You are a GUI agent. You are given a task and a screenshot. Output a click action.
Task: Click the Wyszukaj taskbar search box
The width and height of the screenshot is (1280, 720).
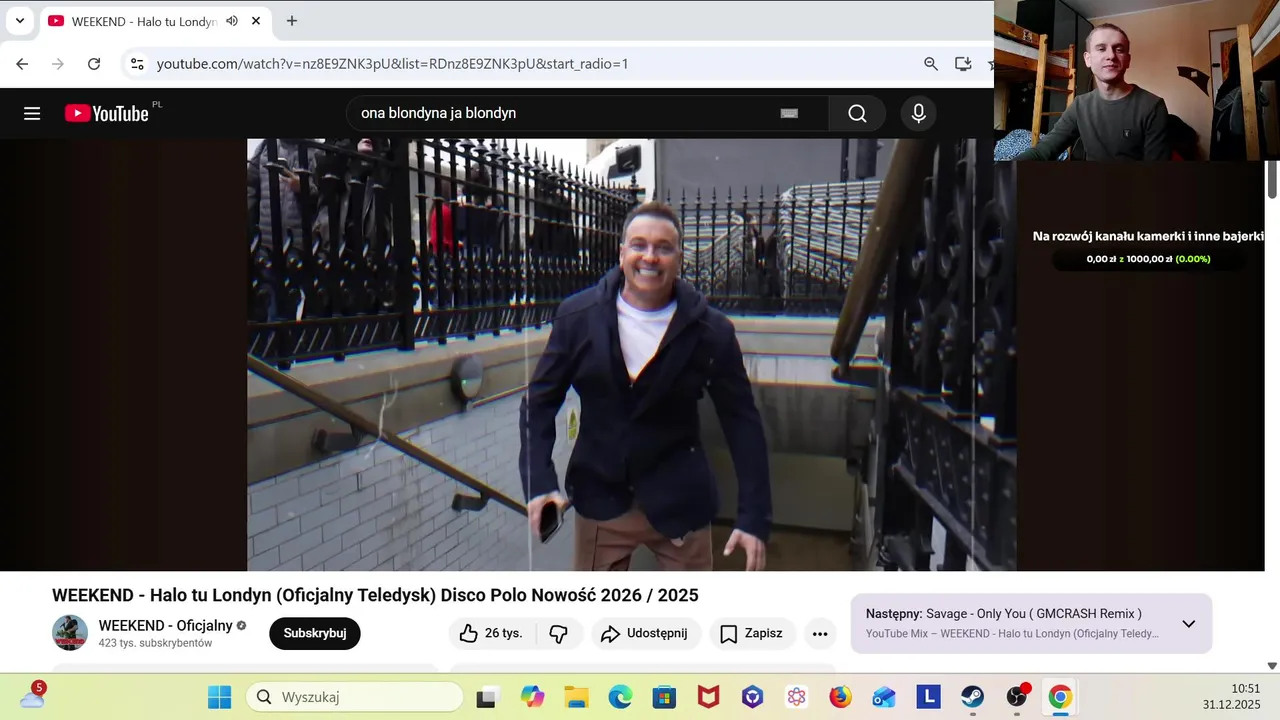(355, 697)
